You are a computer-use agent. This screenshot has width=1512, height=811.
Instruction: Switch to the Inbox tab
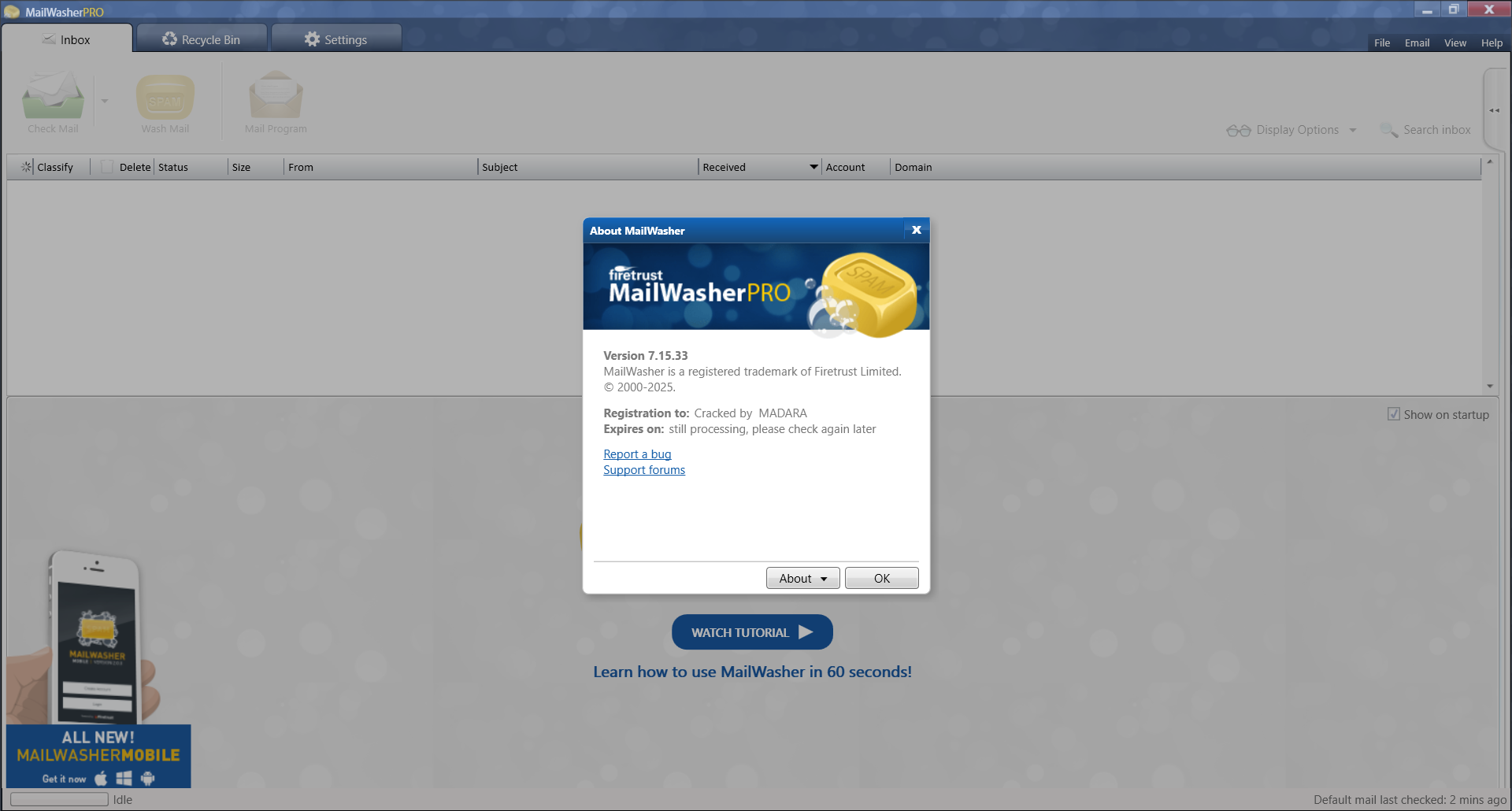[67, 39]
